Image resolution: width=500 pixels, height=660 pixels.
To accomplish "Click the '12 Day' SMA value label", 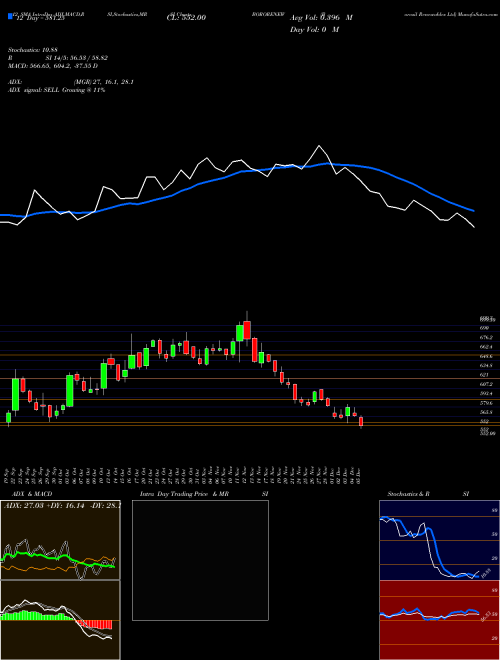I will pos(39,18).
